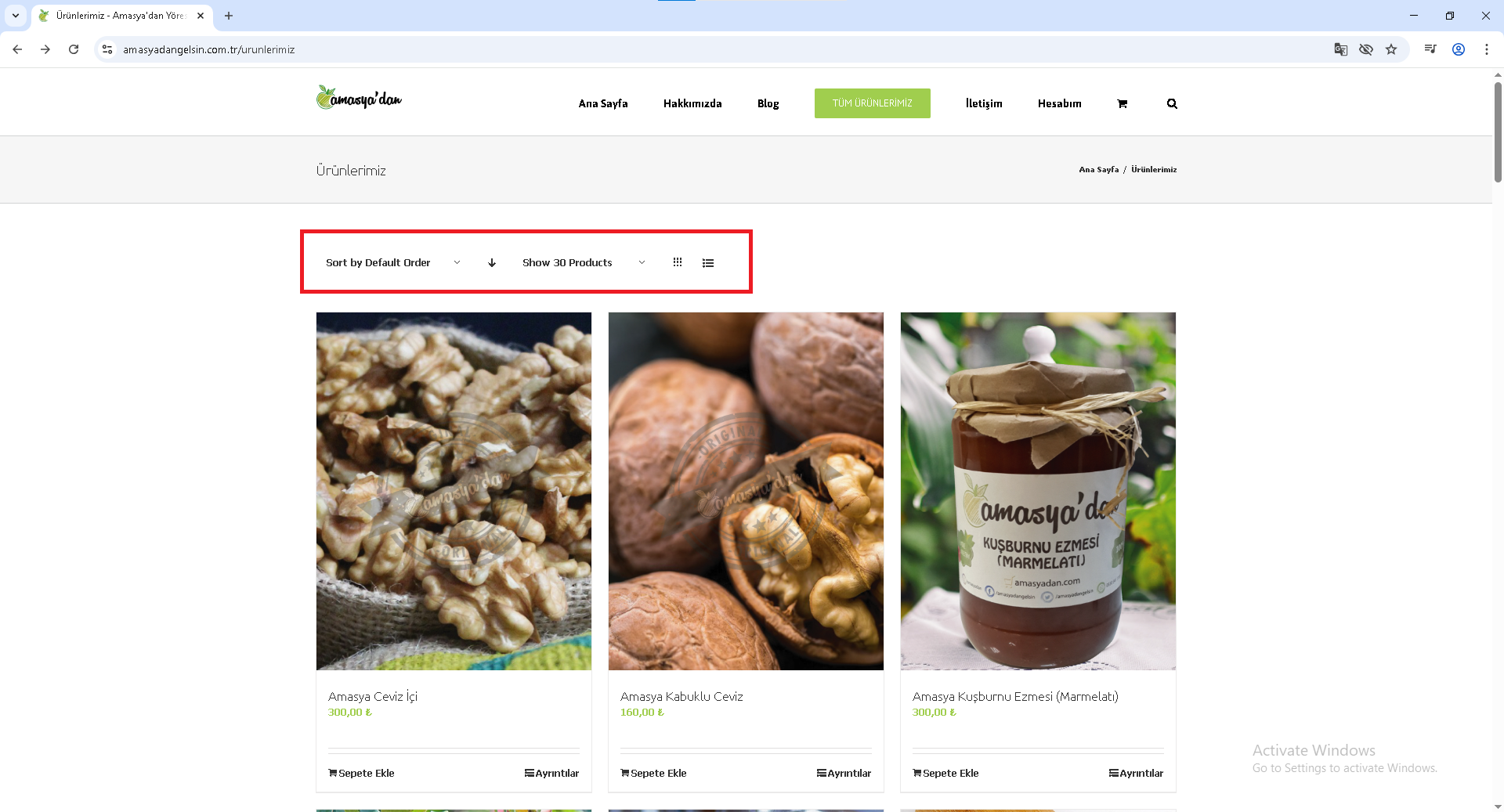
Task: Open a new browser tab
Action: click(x=229, y=16)
